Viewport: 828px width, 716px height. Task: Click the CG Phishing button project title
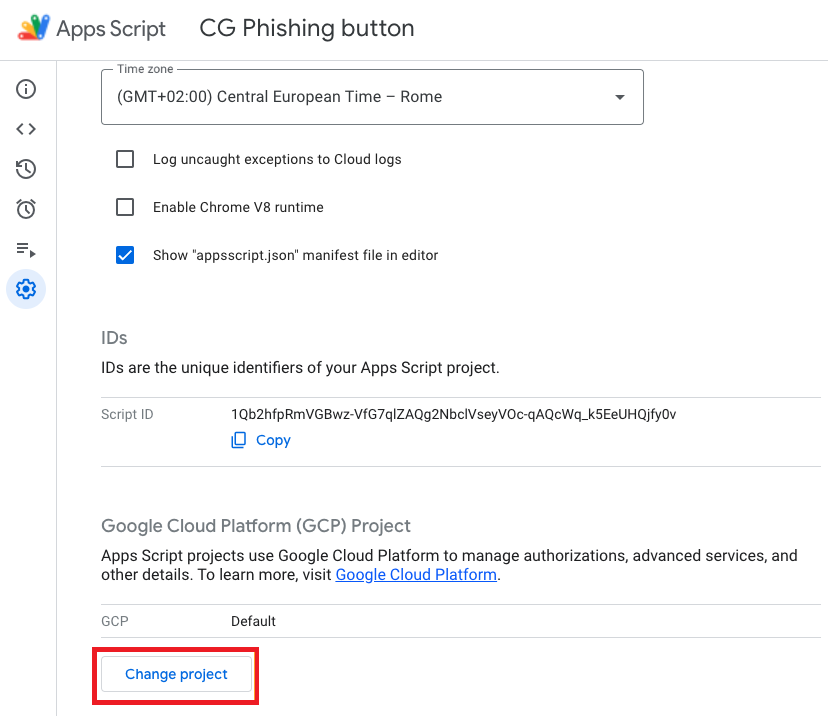click(307, 28)
